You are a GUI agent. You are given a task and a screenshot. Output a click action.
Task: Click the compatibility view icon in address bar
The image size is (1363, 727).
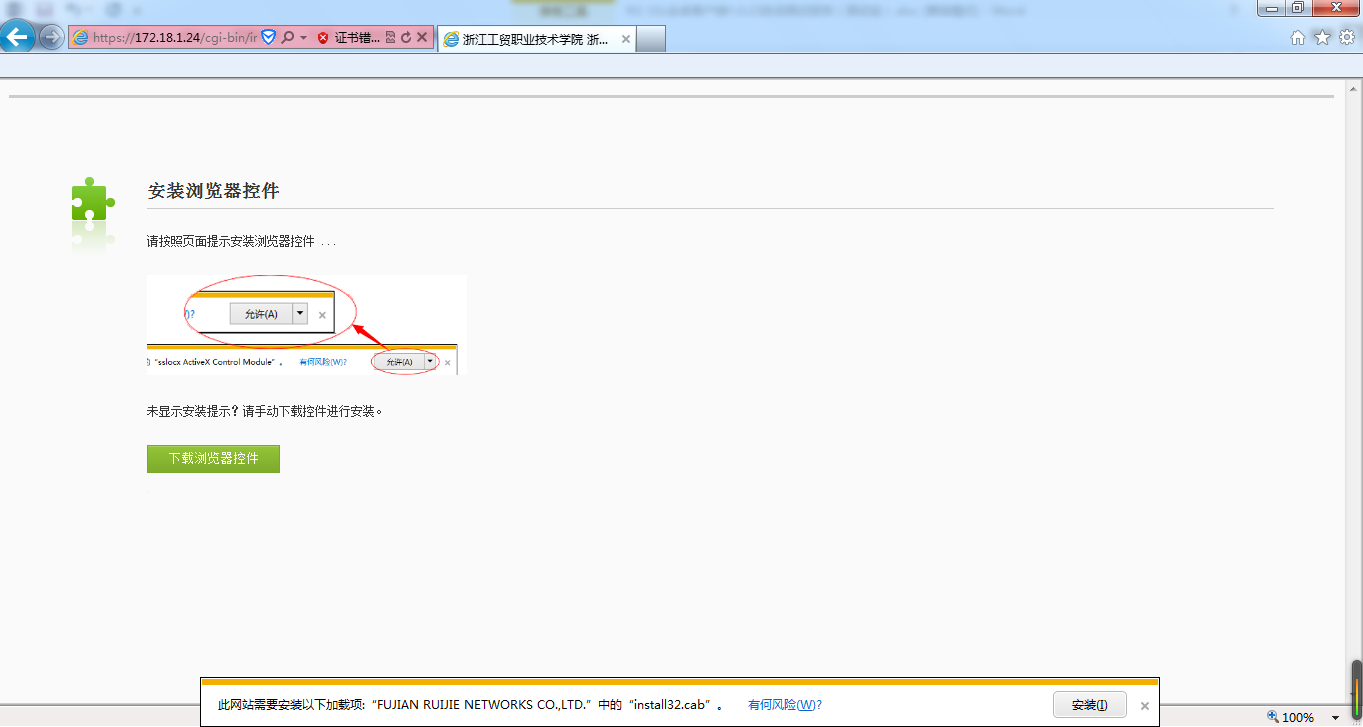(x=390, y=38)
